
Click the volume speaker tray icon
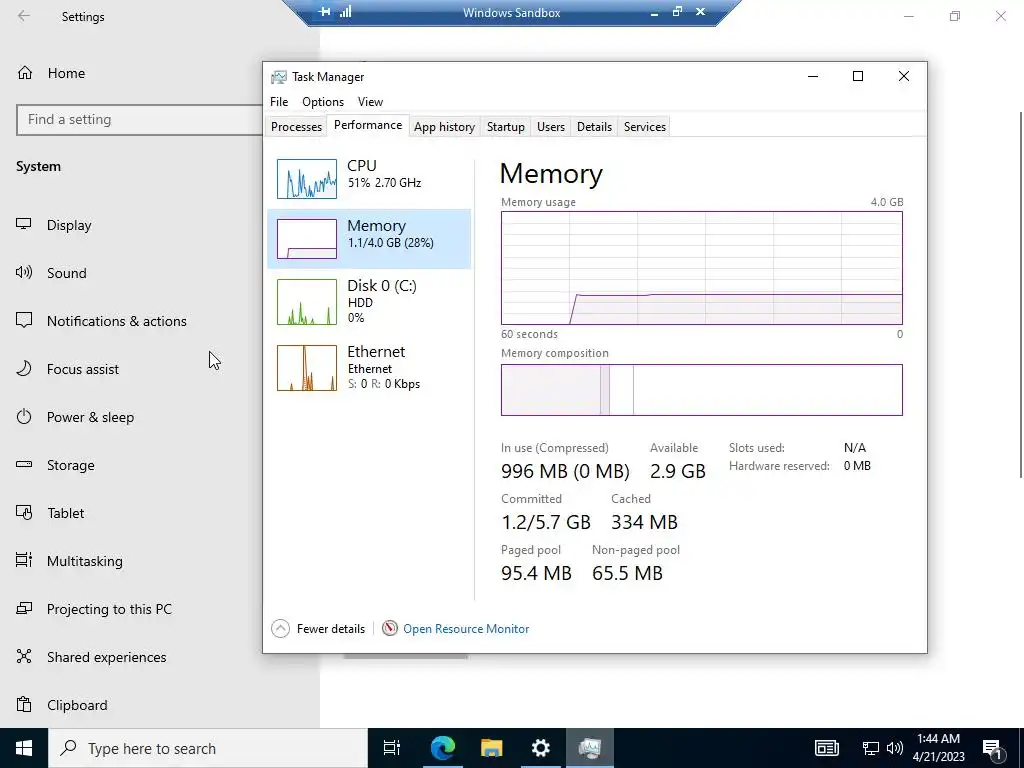point(895,748)
